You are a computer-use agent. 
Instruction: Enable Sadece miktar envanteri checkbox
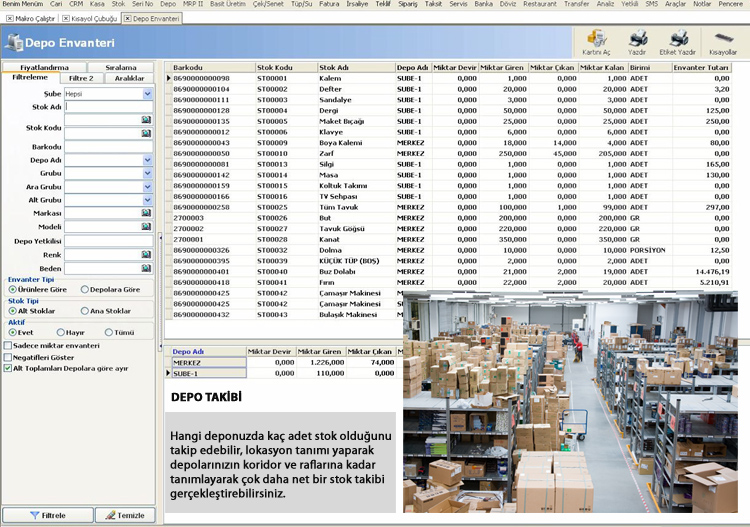(x=9, y=345)
